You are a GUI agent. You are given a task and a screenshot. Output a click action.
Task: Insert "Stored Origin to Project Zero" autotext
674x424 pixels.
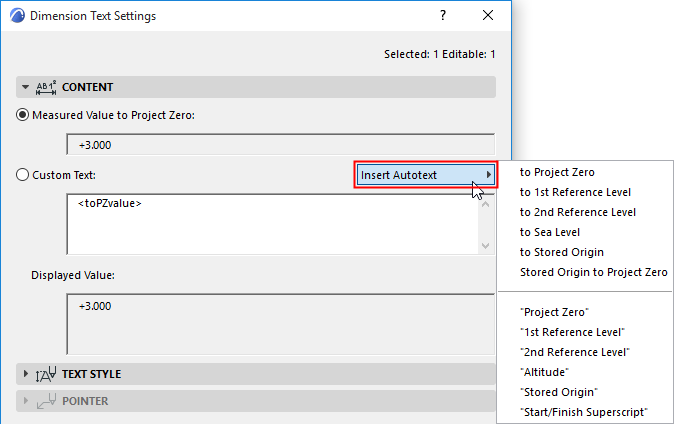(x=593, y=272)
